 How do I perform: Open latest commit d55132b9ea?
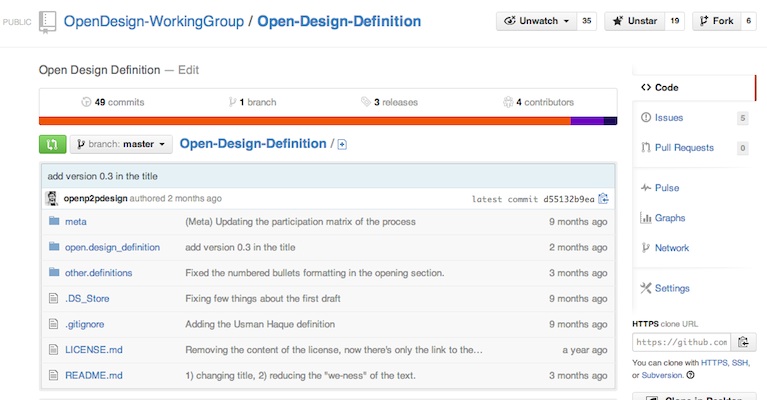coord(569,199)
